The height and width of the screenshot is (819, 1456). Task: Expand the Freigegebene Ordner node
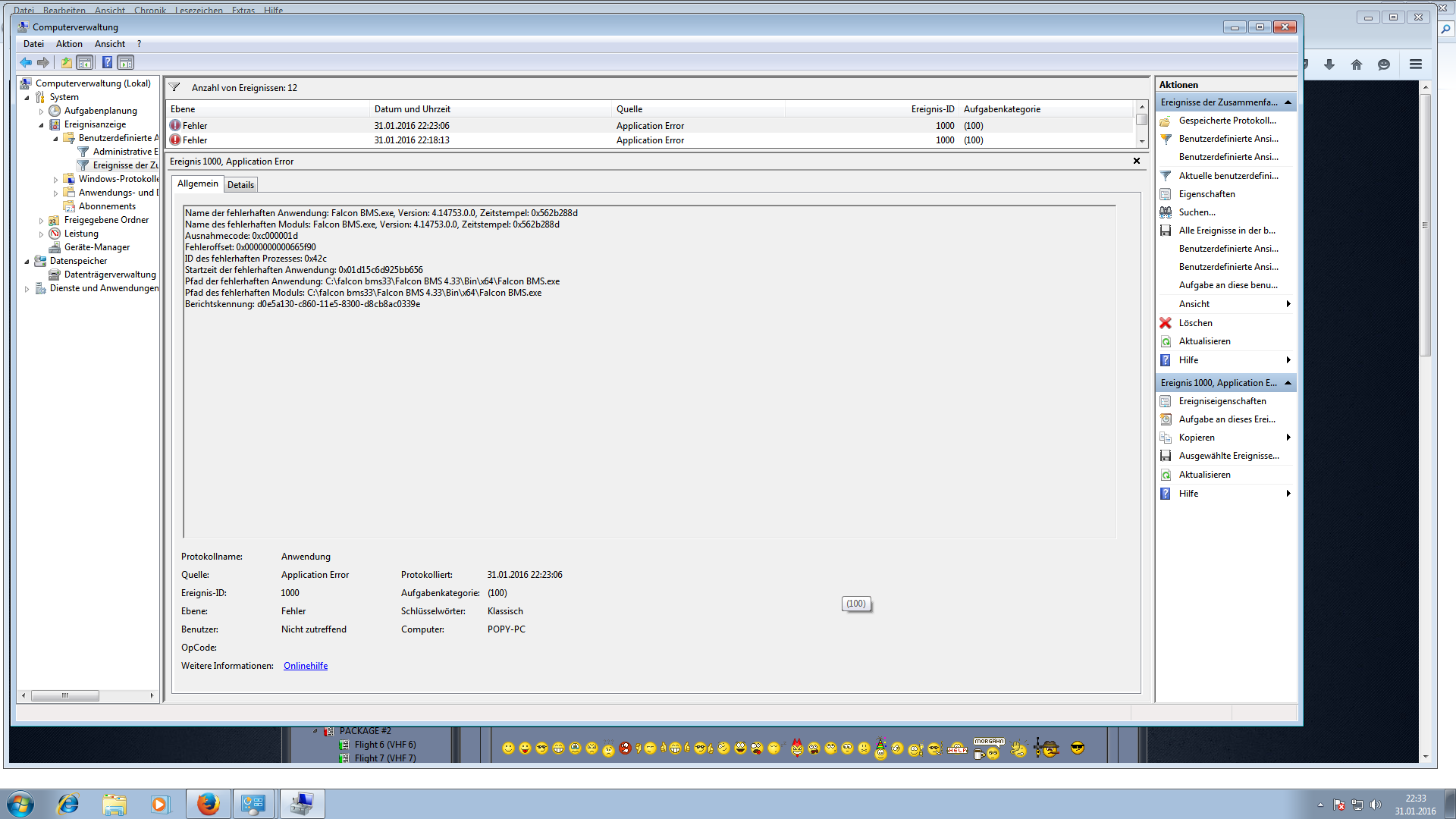42,221
